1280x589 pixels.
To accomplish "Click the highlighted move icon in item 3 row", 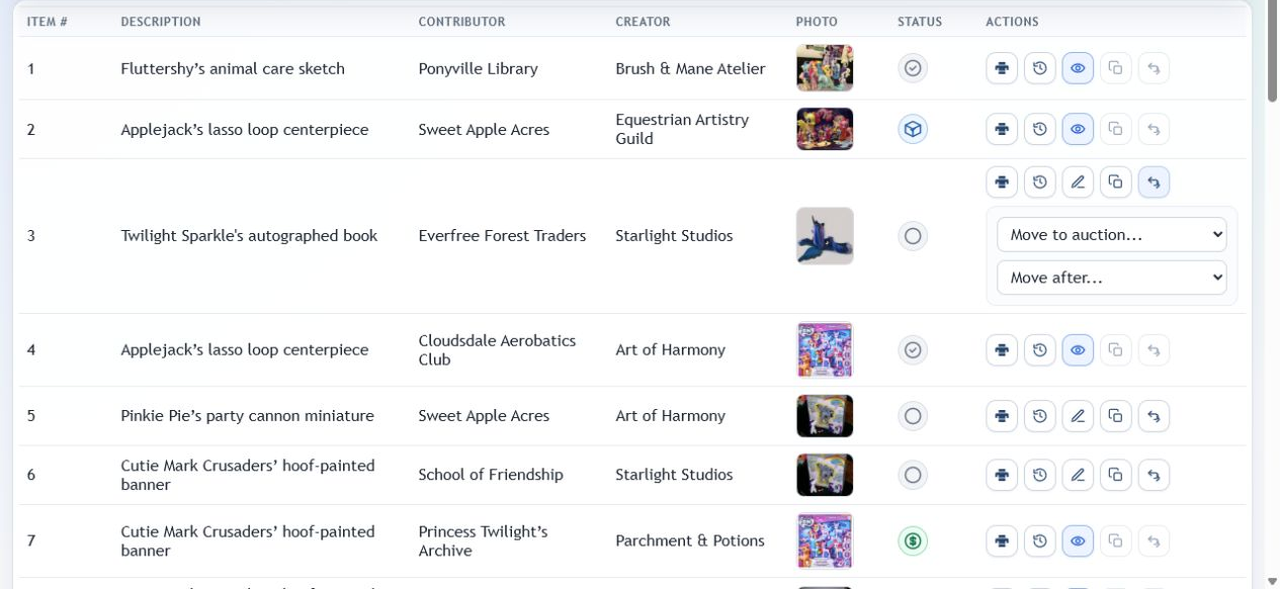I will (x=1153, y=182).
